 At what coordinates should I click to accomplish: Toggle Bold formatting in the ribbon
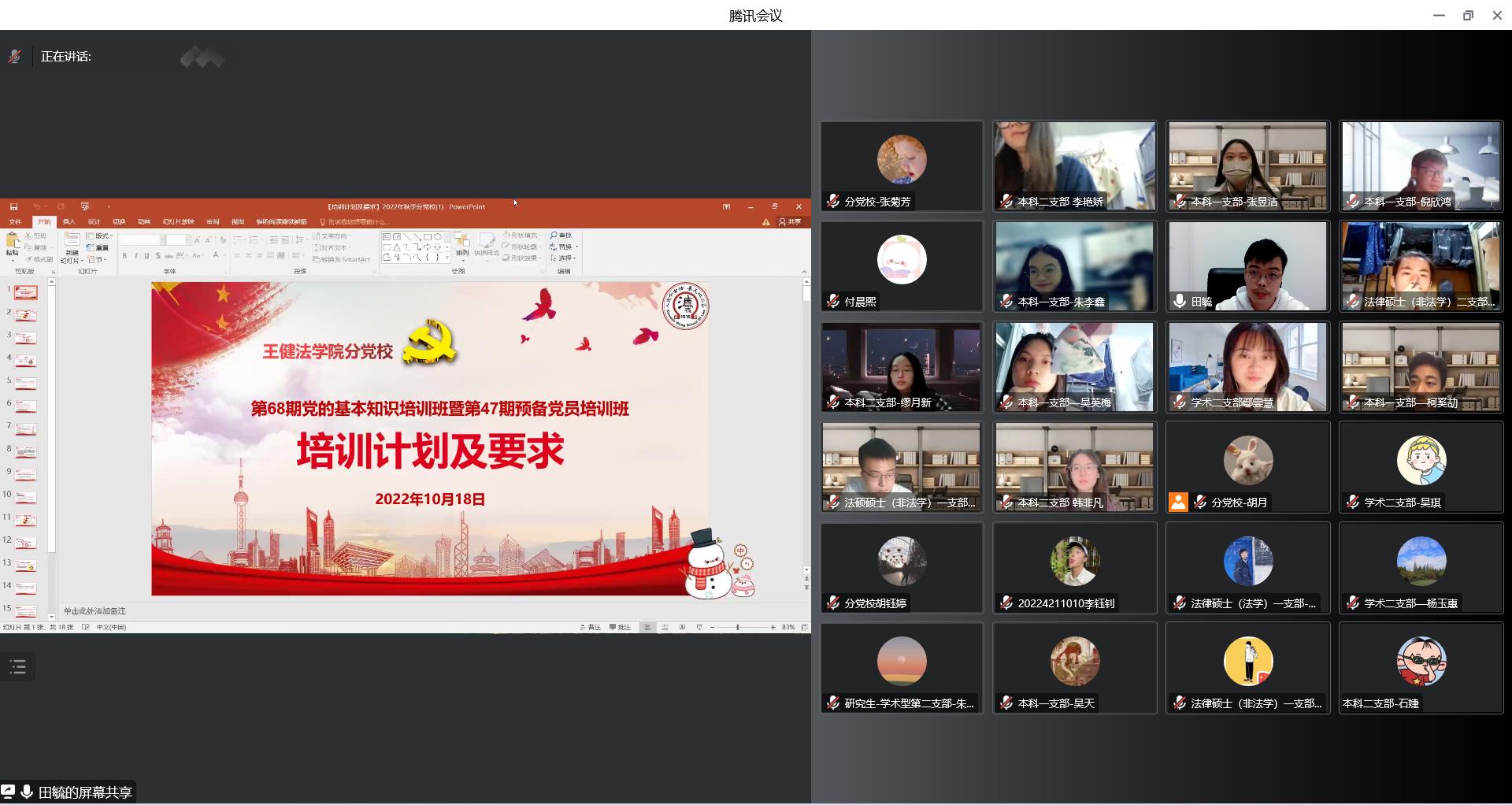(124, 256)
